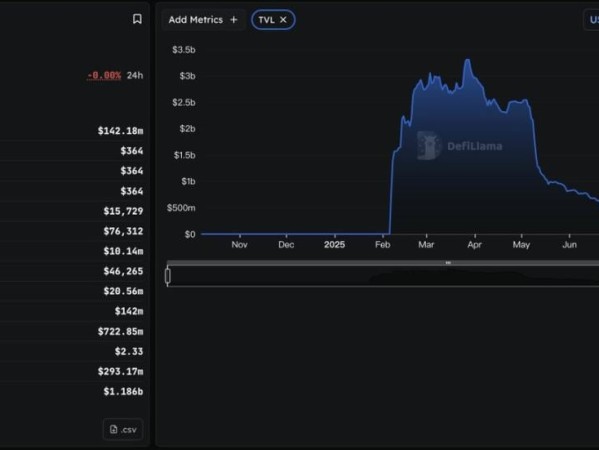This screenshot has width=599, height=450.
Task: Select the $10.14m value
Action: pos(123,251)
